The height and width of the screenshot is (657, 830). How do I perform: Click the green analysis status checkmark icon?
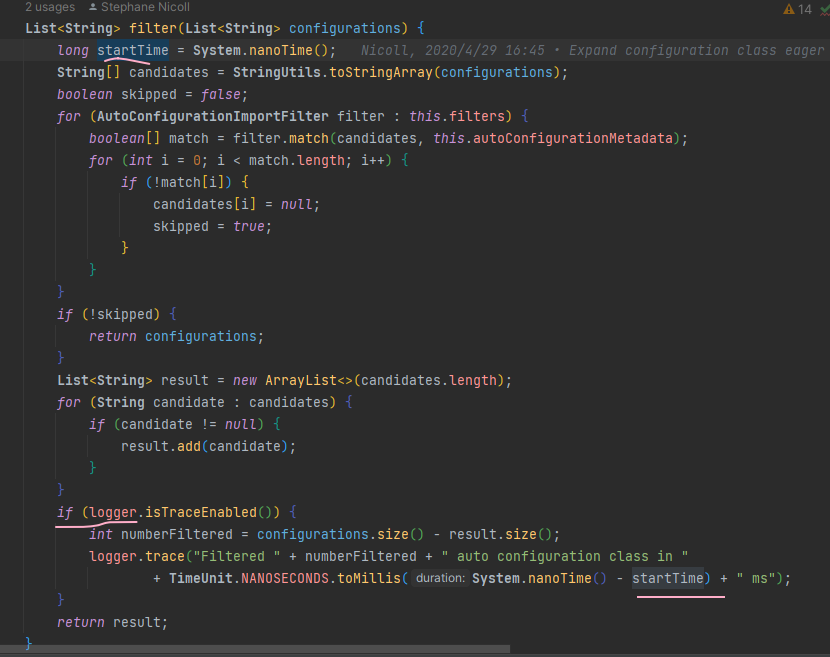pyautogui.click(x=824, y=7)
